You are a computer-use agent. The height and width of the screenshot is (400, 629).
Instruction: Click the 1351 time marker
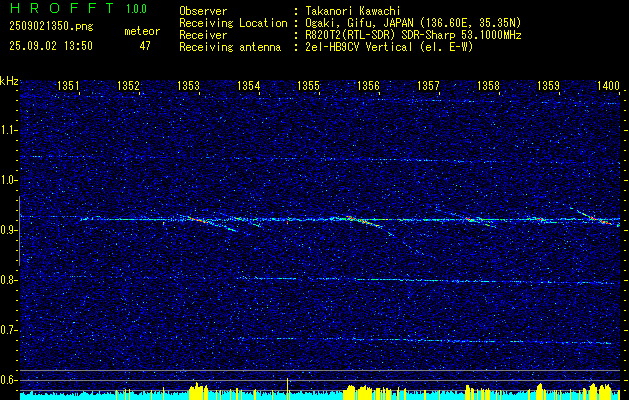pos(68,85)
